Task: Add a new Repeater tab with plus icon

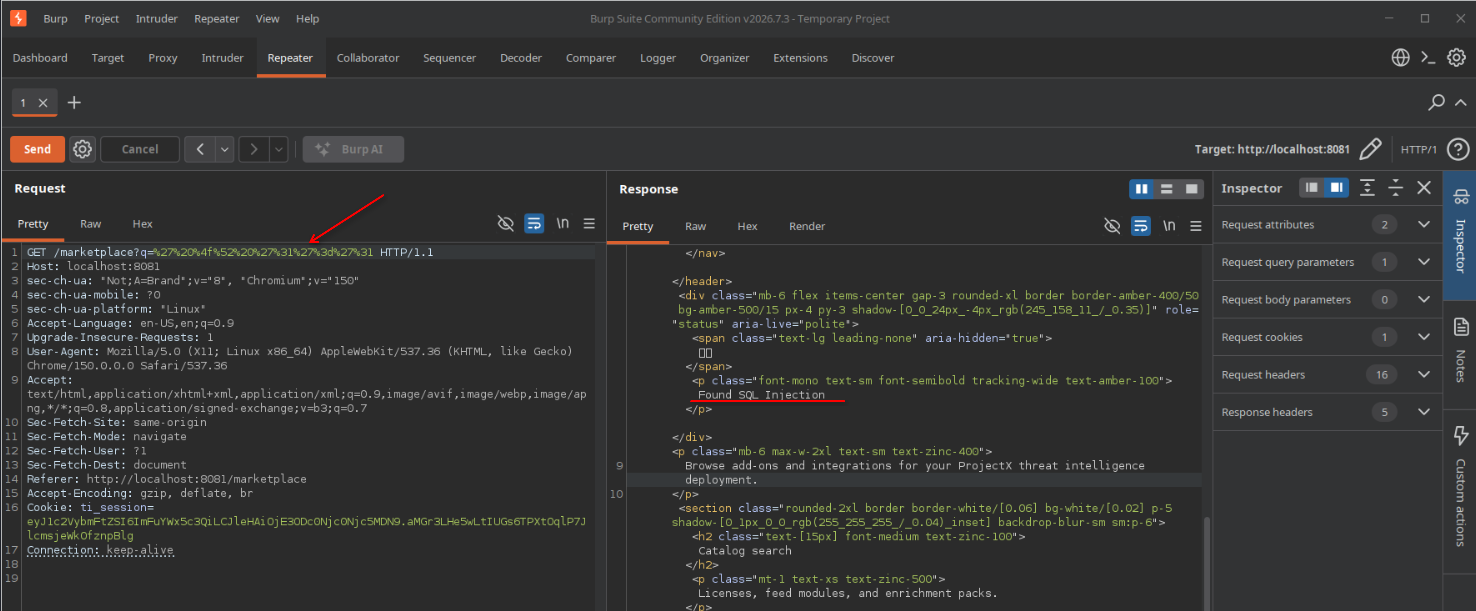Action: tap(74, 103)
